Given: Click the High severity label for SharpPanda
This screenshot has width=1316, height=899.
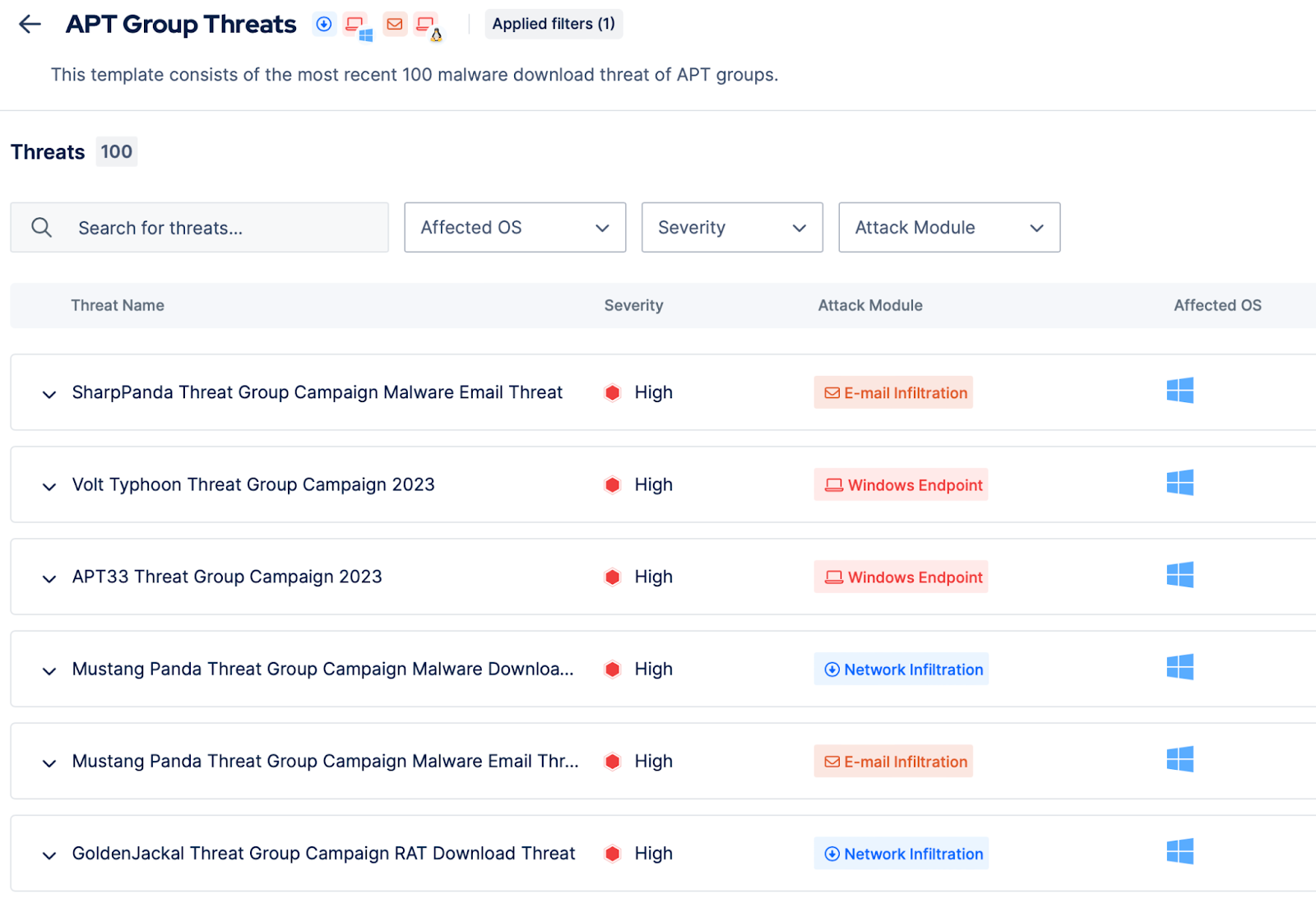Looking at the screenshot, I should (654, 392).
